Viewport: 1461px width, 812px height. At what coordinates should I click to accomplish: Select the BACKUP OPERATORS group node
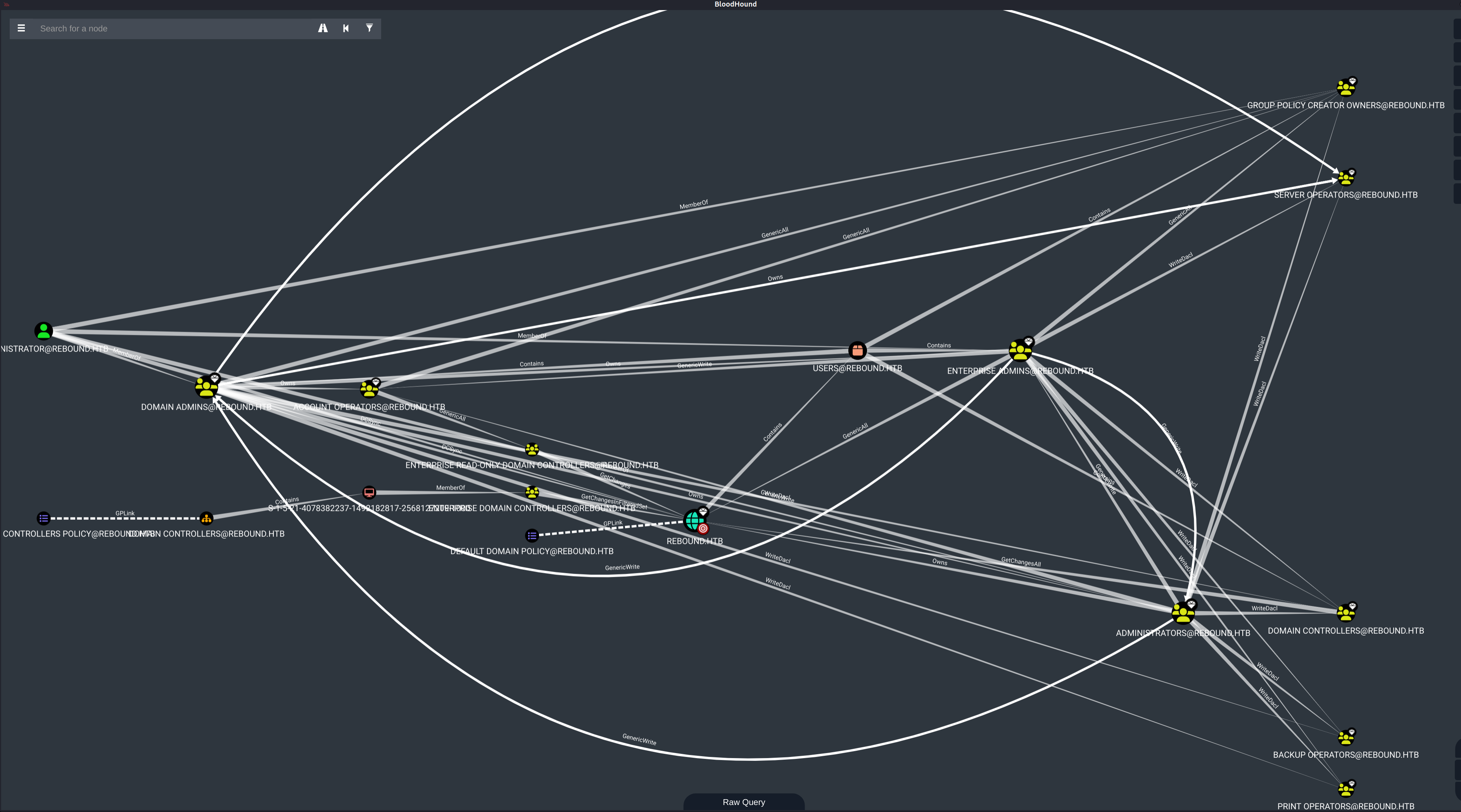click(x=1345, y=738)
